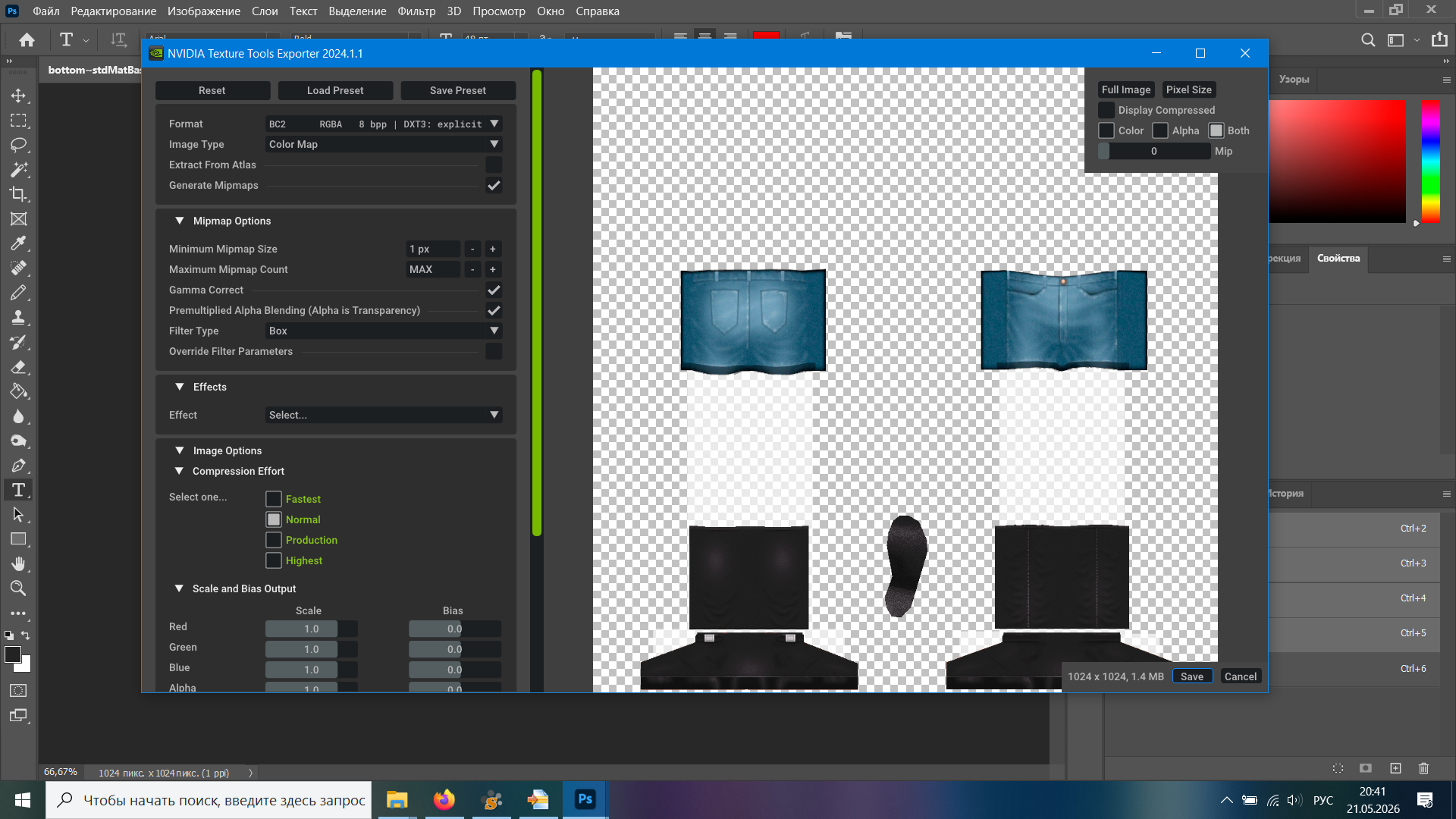Image resolution: width=1456 pixels, height=819 pixels.
Task: Open the Filter Type dropdown
Action: pos(384,331)
